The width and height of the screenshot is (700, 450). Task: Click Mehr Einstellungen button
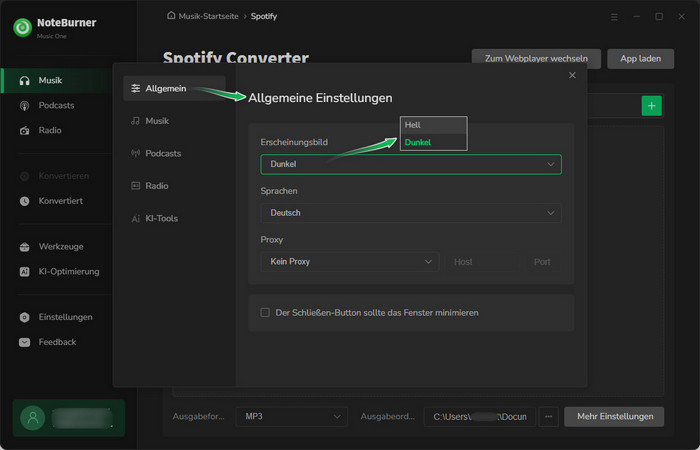[x=614, y=417]
